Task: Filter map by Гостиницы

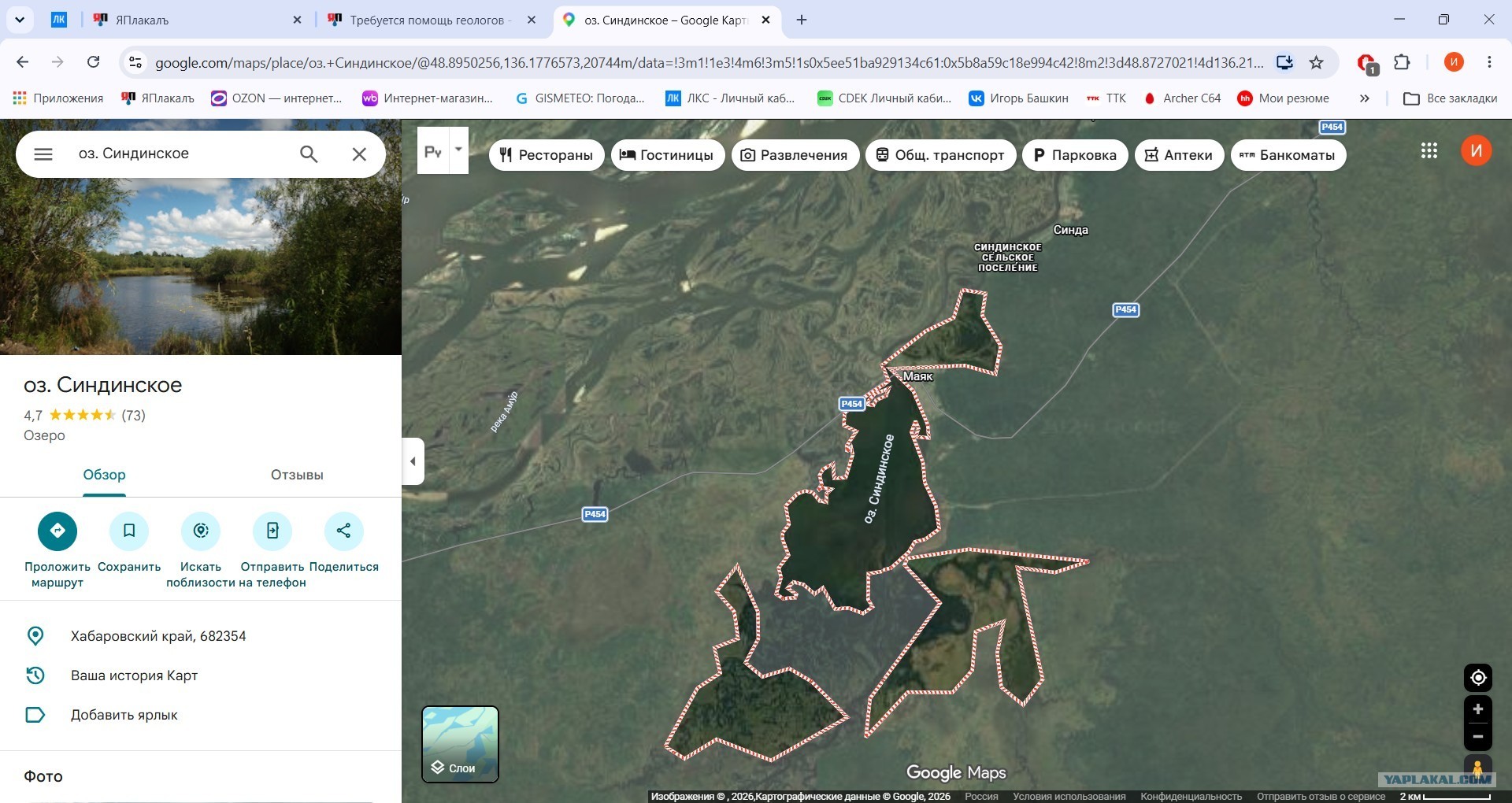Action: tap(668, 155)
